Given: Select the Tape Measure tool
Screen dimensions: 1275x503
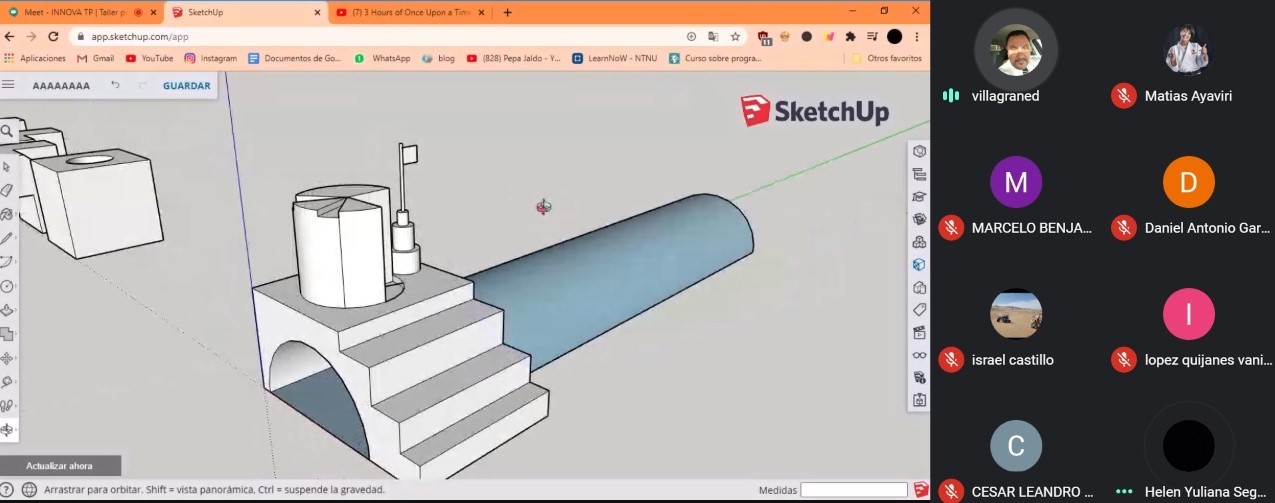Looking at the screenshot, I should pyautogui.click(x=7, y=382).
